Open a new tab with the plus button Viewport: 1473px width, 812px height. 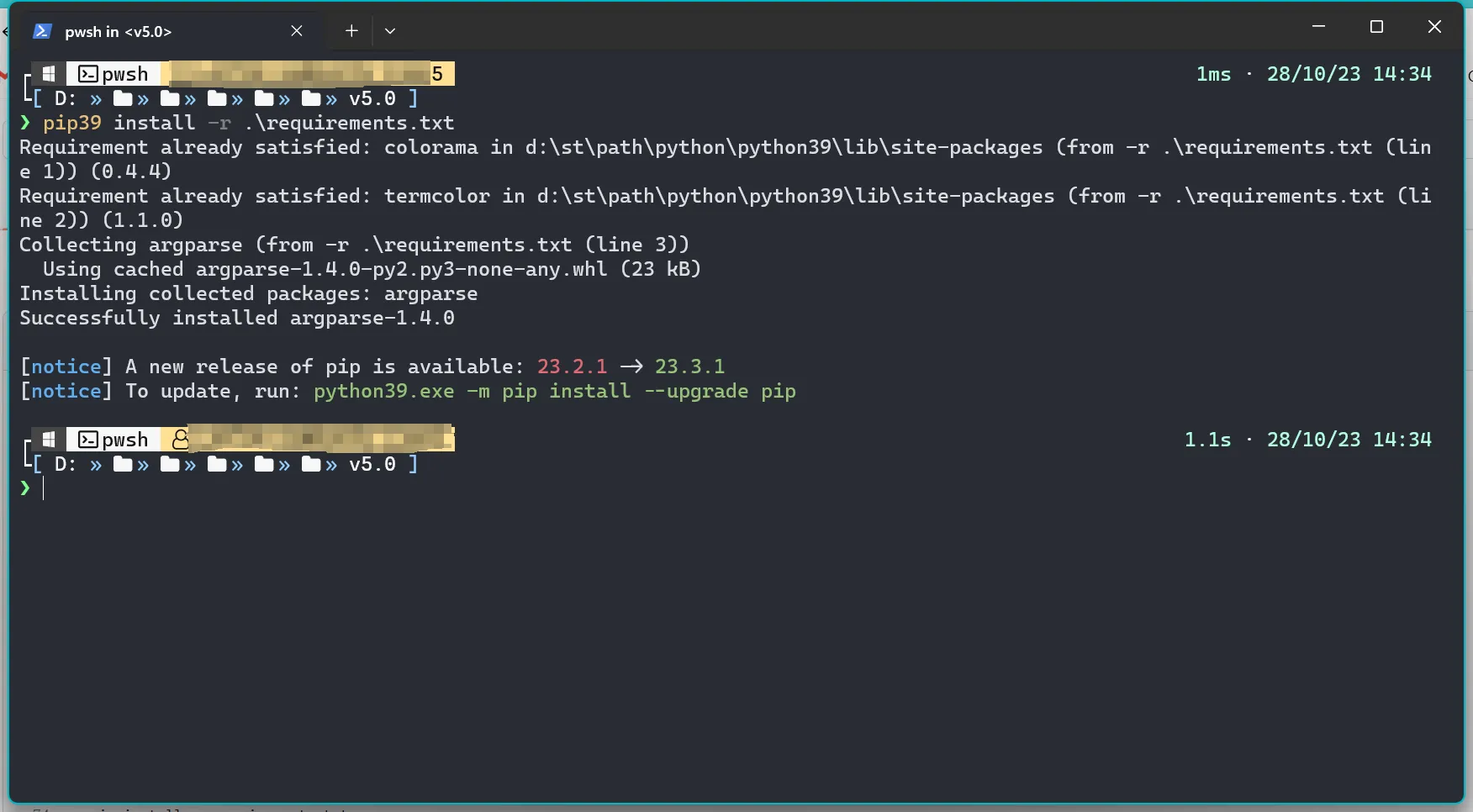tap(351, 31)
